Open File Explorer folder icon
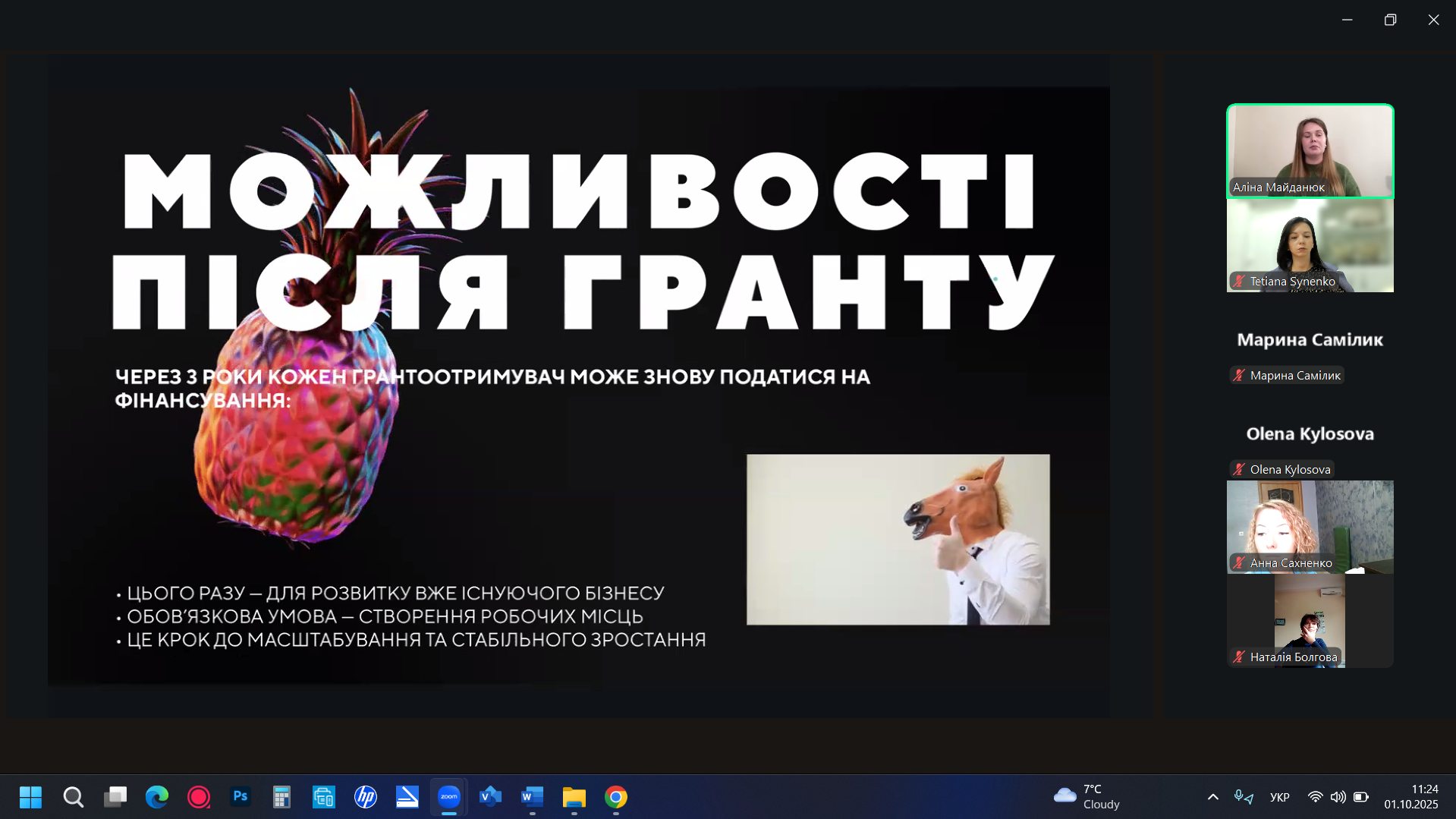The width and height of the screenshot is (1456, 819). point(574,797)
